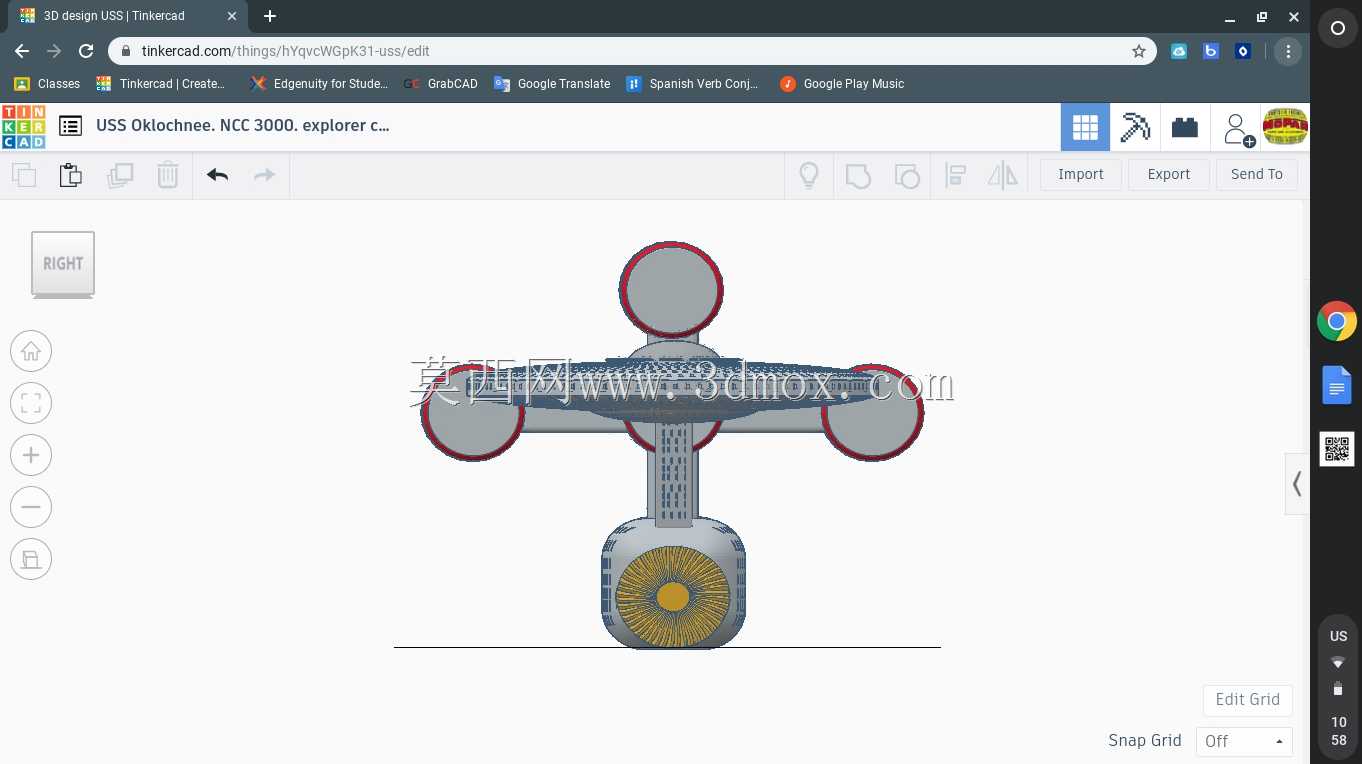
Task: Zoom out with the minus button
Action: point(31,507)
